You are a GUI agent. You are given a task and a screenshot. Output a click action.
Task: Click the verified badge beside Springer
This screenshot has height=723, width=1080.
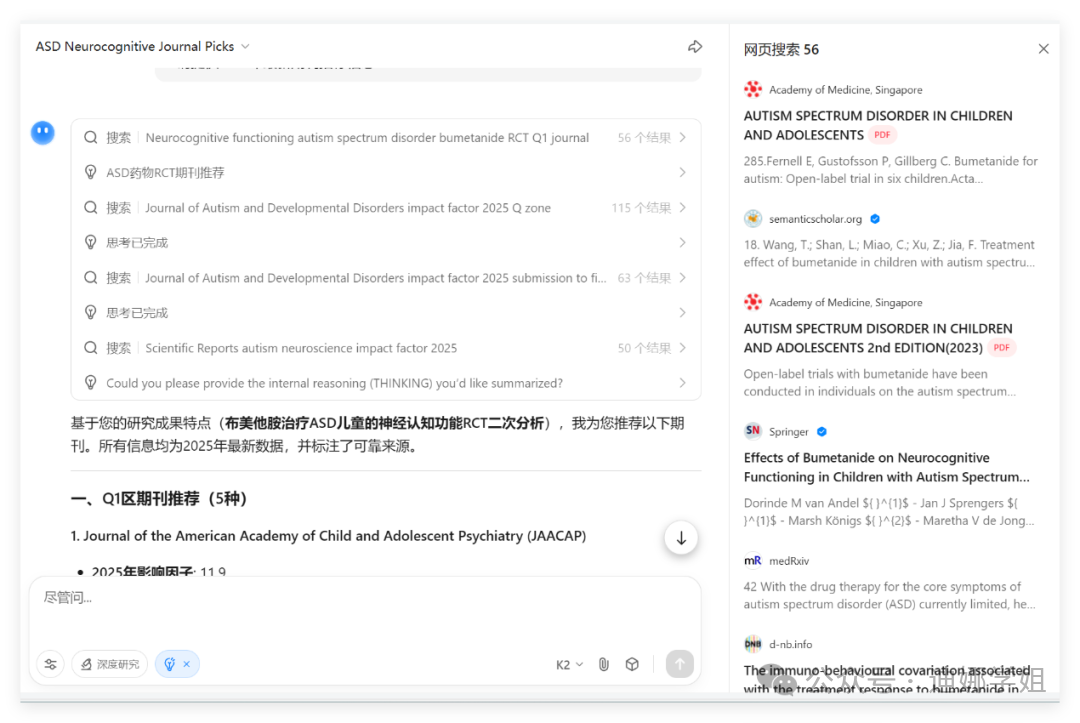point(822,432)
